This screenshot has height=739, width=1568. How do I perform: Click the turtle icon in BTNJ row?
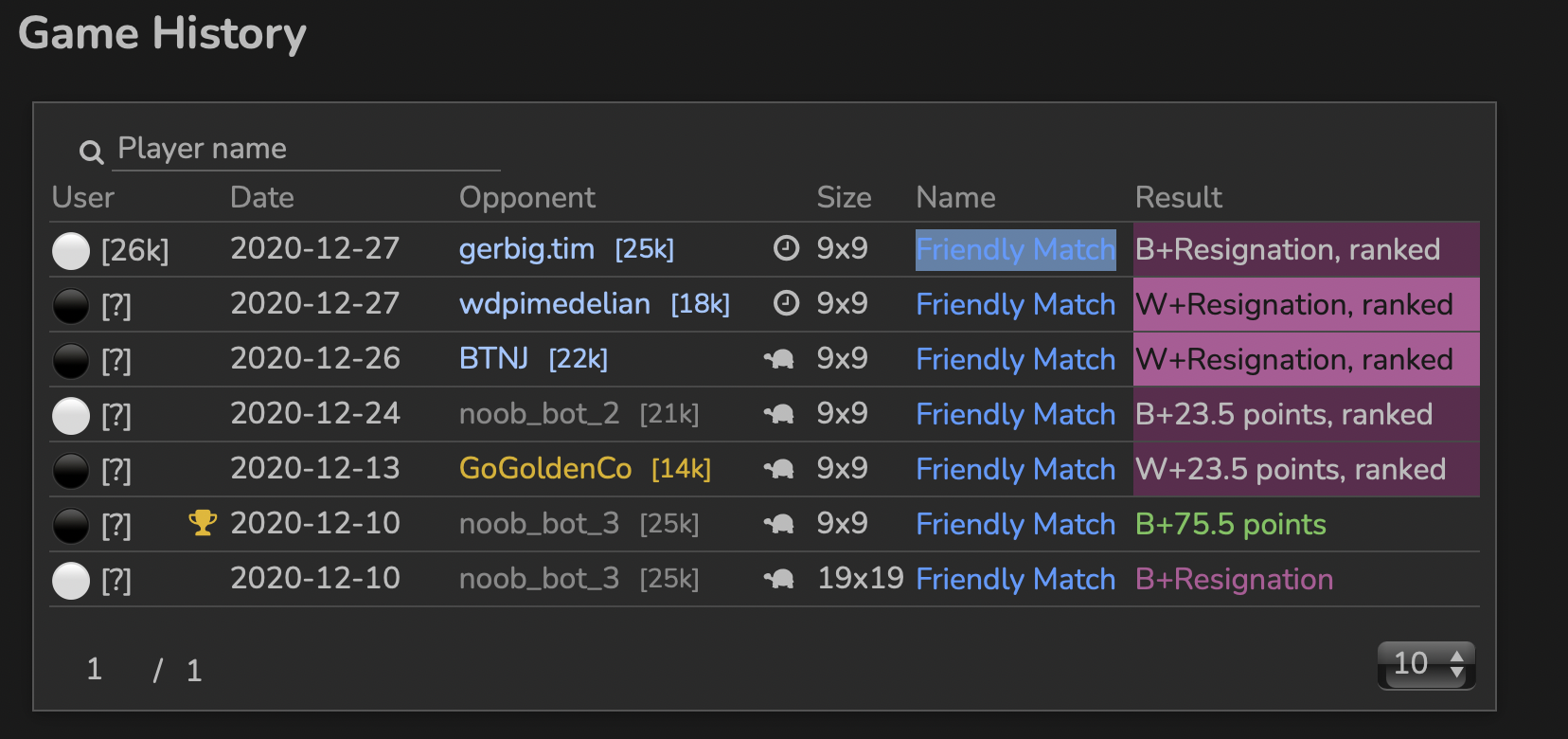(x=778, y=359)
